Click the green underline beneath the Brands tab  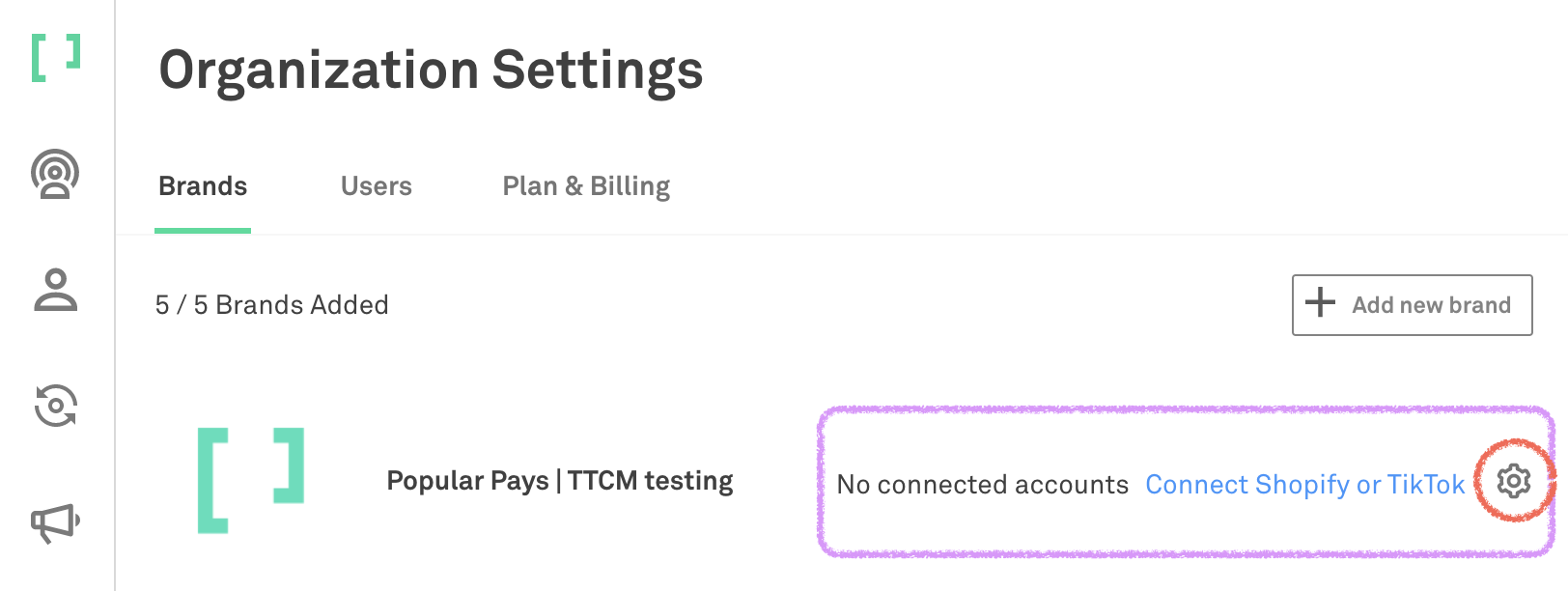click(x=202, y=230)
